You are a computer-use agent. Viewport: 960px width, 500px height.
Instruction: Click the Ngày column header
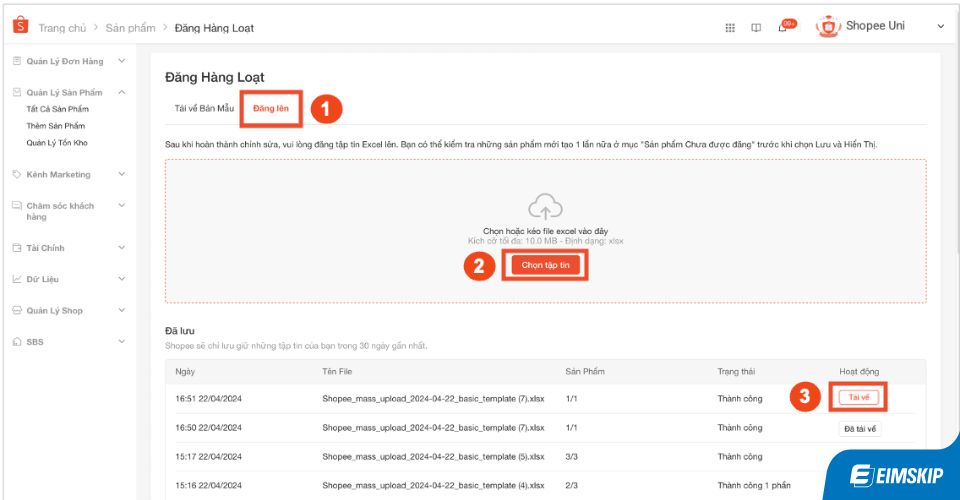tap(185, 371)
